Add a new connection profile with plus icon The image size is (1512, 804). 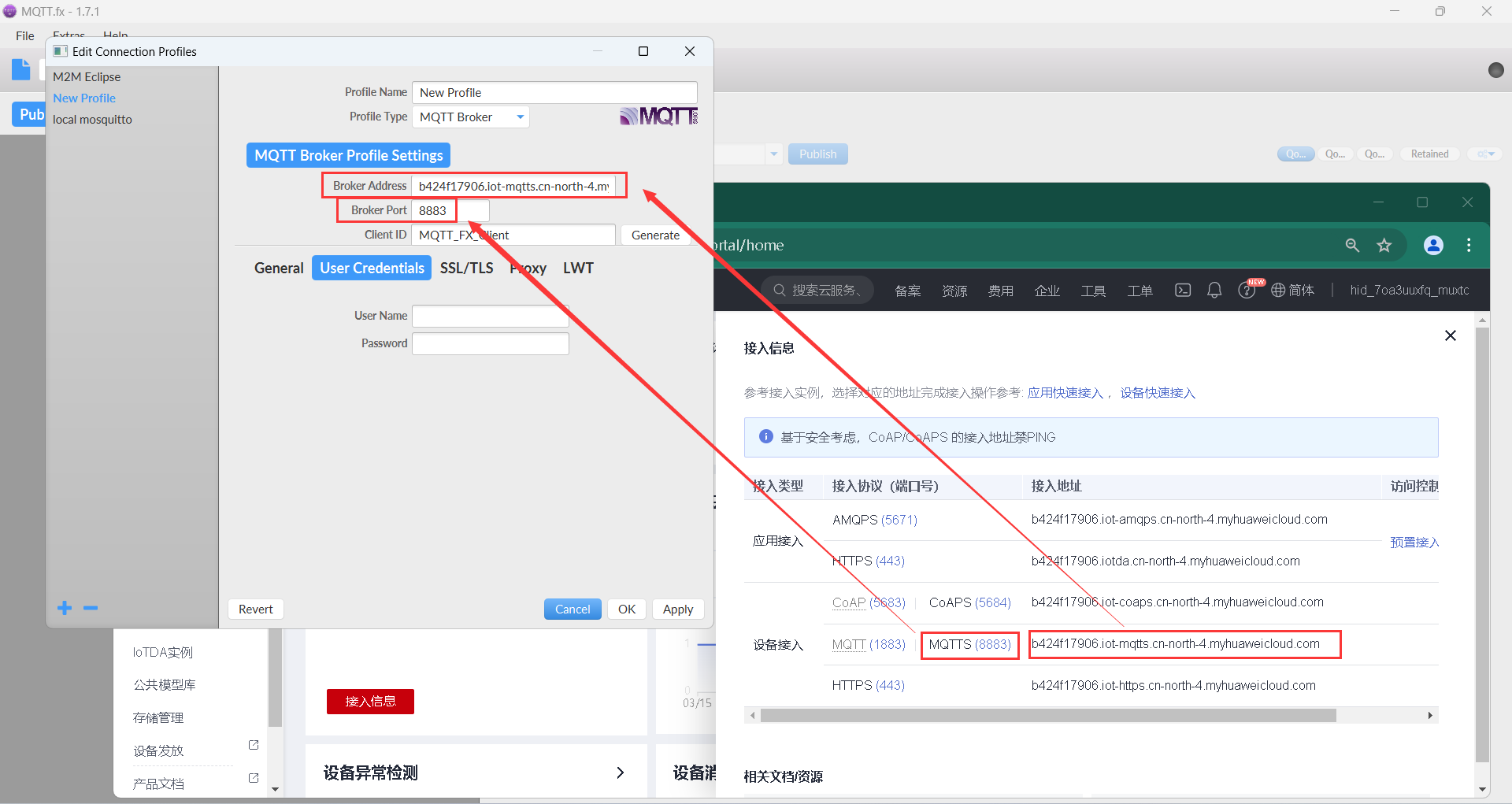pos(65,608)
